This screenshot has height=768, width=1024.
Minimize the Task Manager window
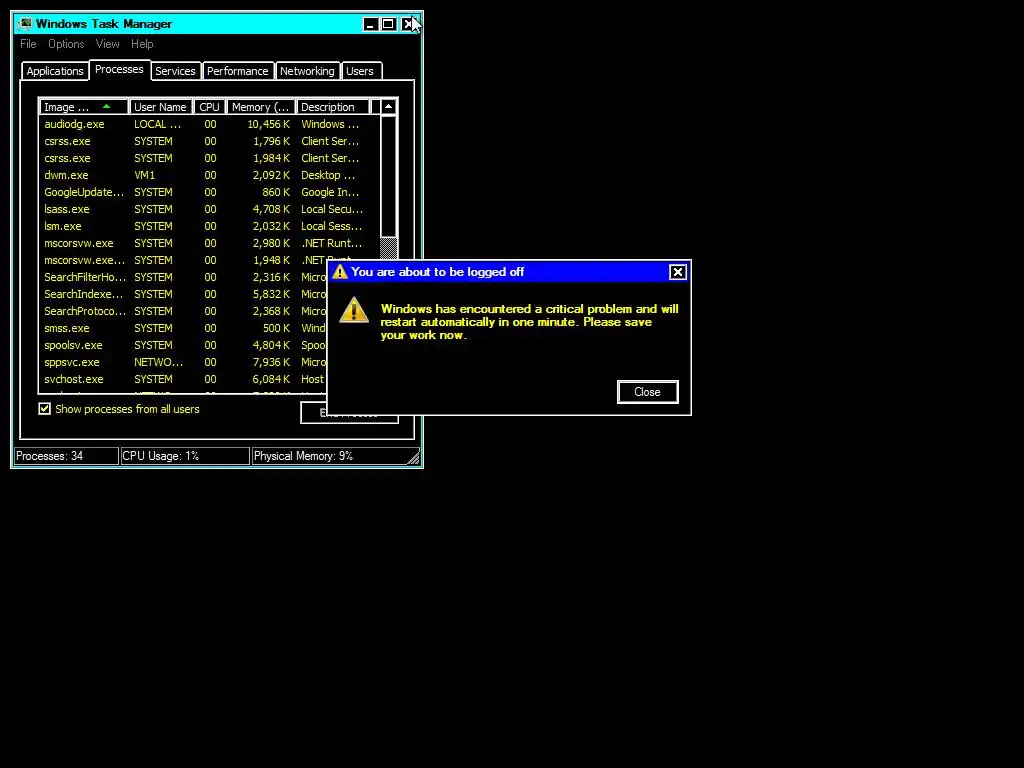370,24
